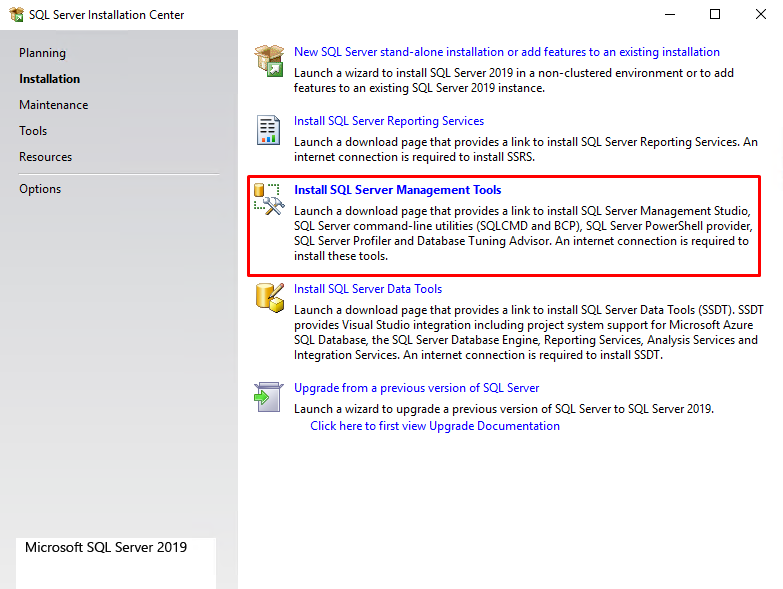Click here to first view Upgrade Documentation
Image resolution: width=783 pixels, height=589 pixels.
pos(435,426)
